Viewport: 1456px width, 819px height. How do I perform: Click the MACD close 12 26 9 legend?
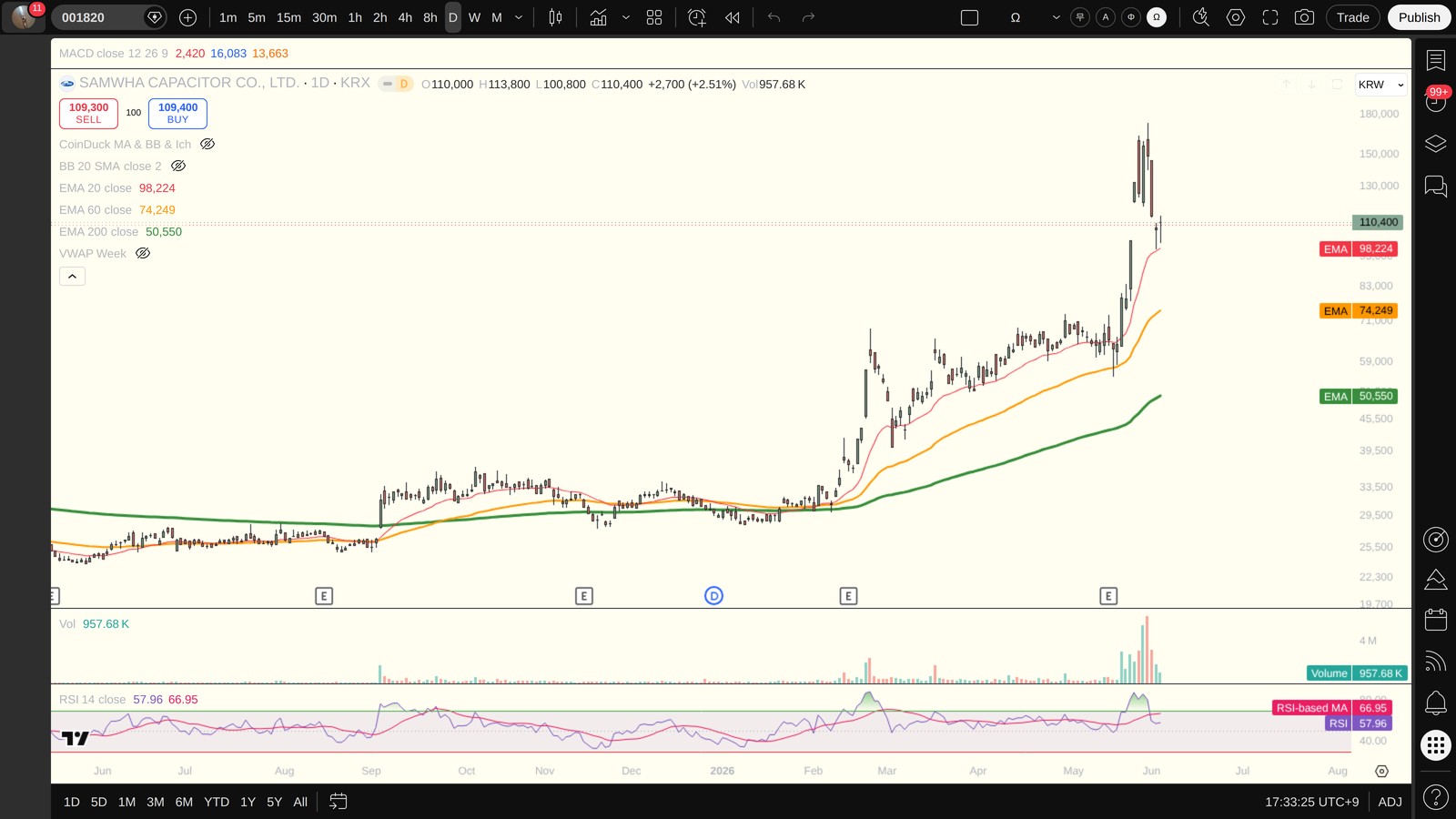tap(114, 54)
